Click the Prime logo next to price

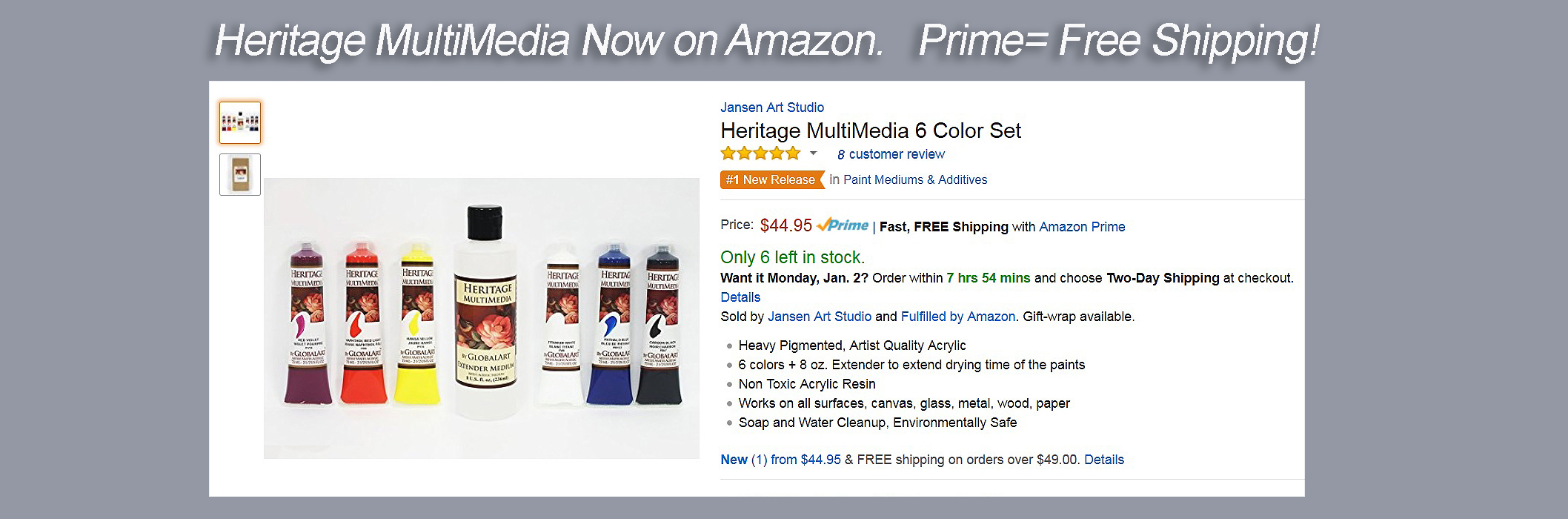pos(843,225)
